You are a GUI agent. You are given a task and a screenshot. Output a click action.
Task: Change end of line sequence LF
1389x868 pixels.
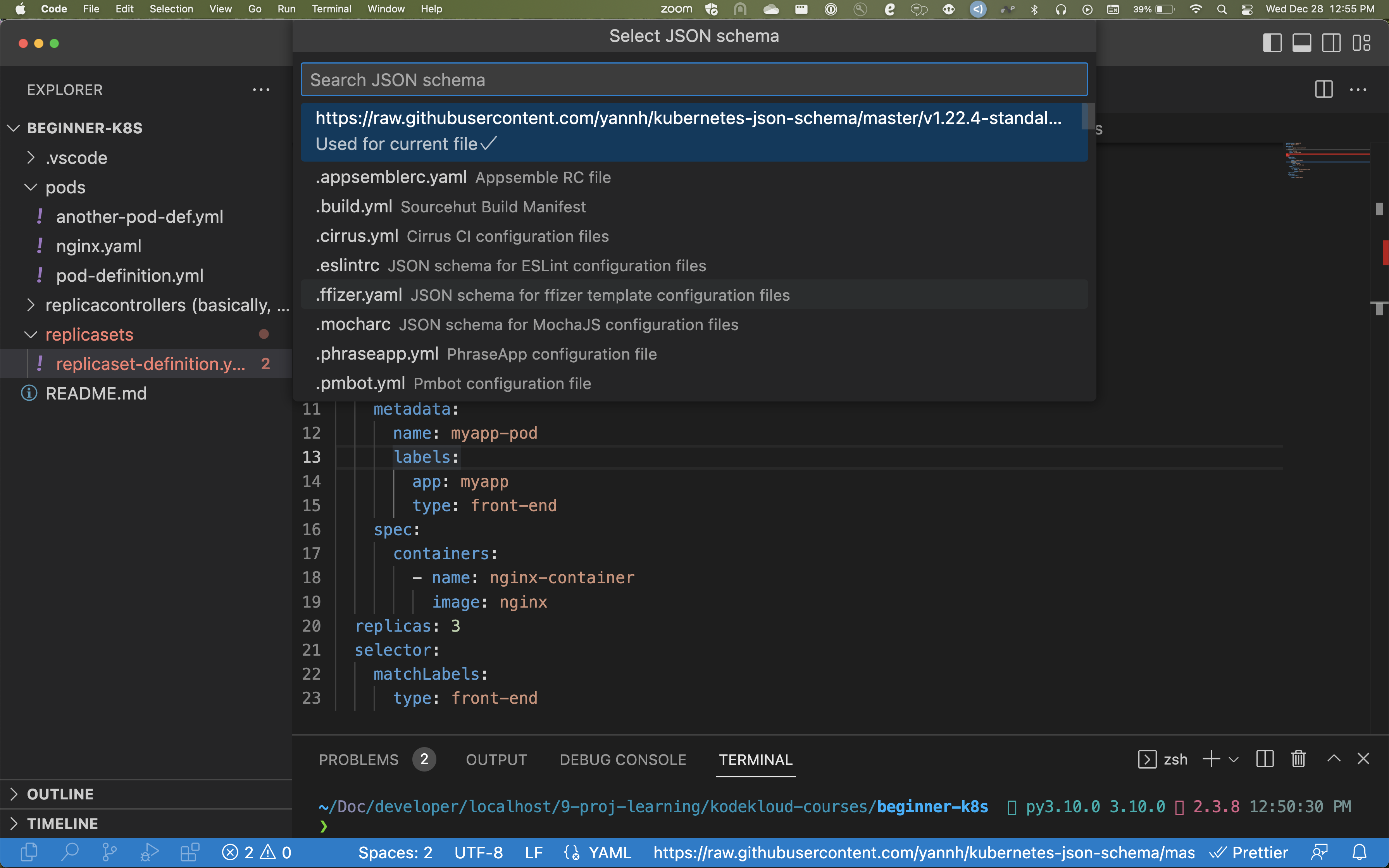[x=534, y=852]
